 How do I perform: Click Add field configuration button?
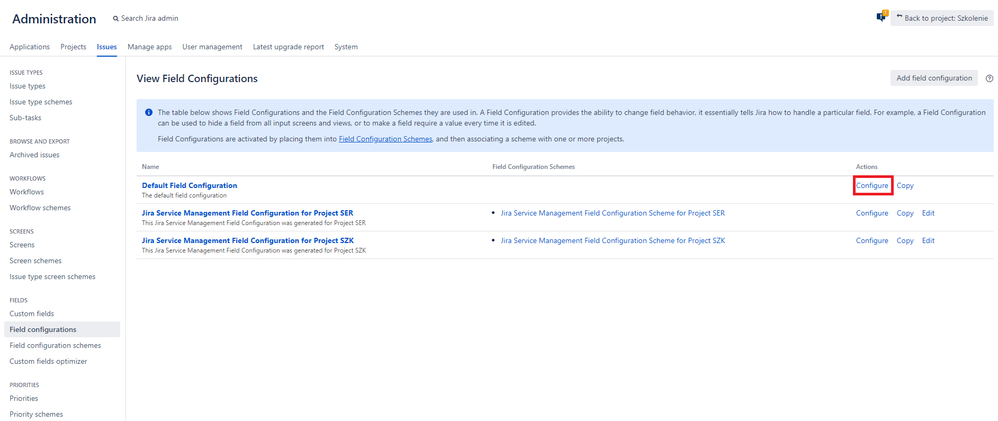(x=934, y=78)
